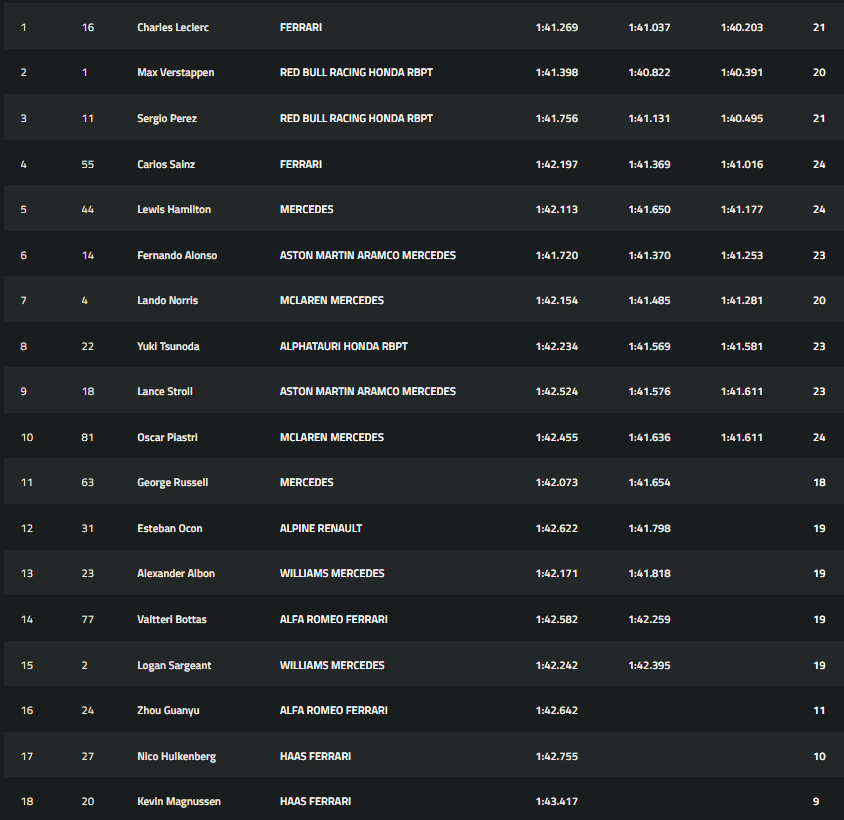Viewport: 844px width, 820px height.
Task: Select Oscar Piastri's row
Action: coord(165,437)
